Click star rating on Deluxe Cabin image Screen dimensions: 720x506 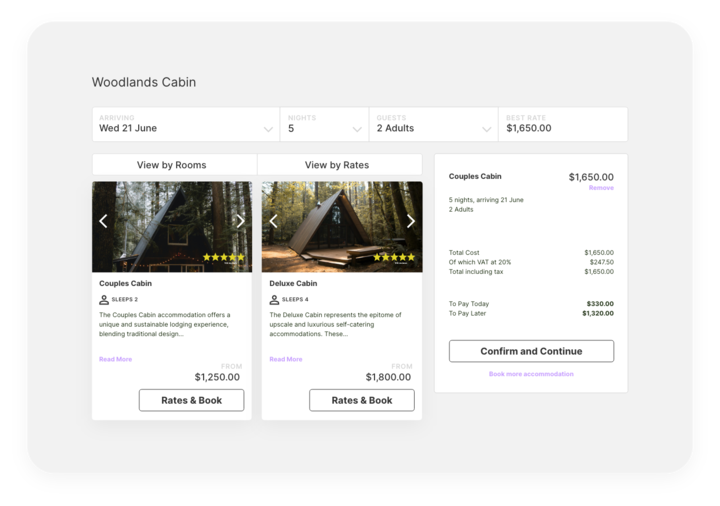click(393, 258)
